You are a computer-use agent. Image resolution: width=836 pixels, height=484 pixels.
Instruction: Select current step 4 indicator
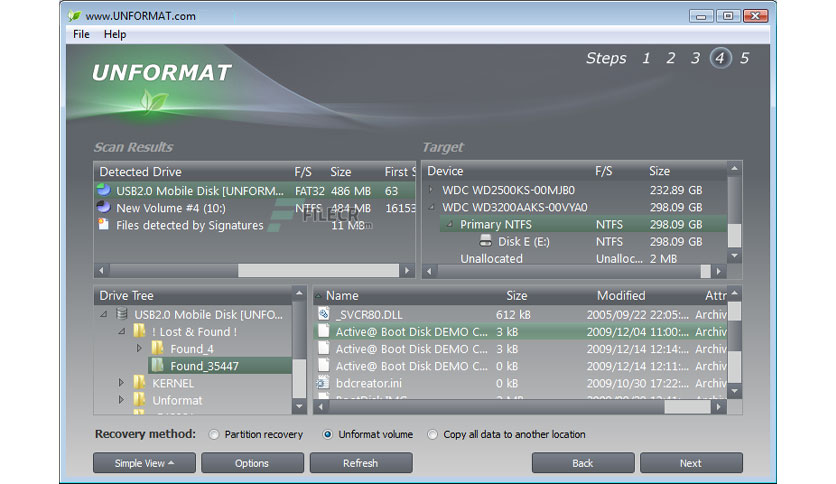(720, 58)
